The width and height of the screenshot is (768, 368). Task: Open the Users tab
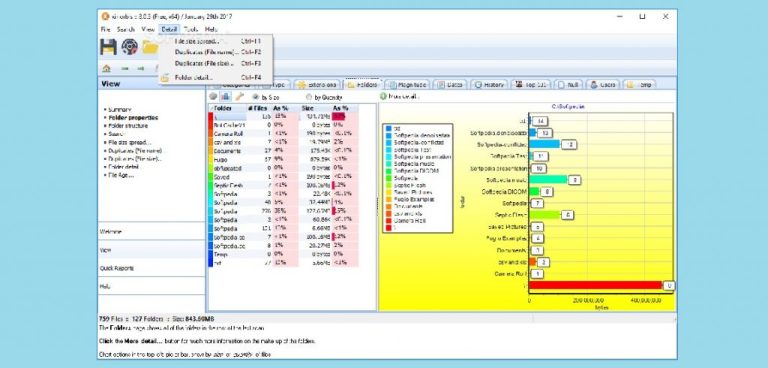coord(603,84)
